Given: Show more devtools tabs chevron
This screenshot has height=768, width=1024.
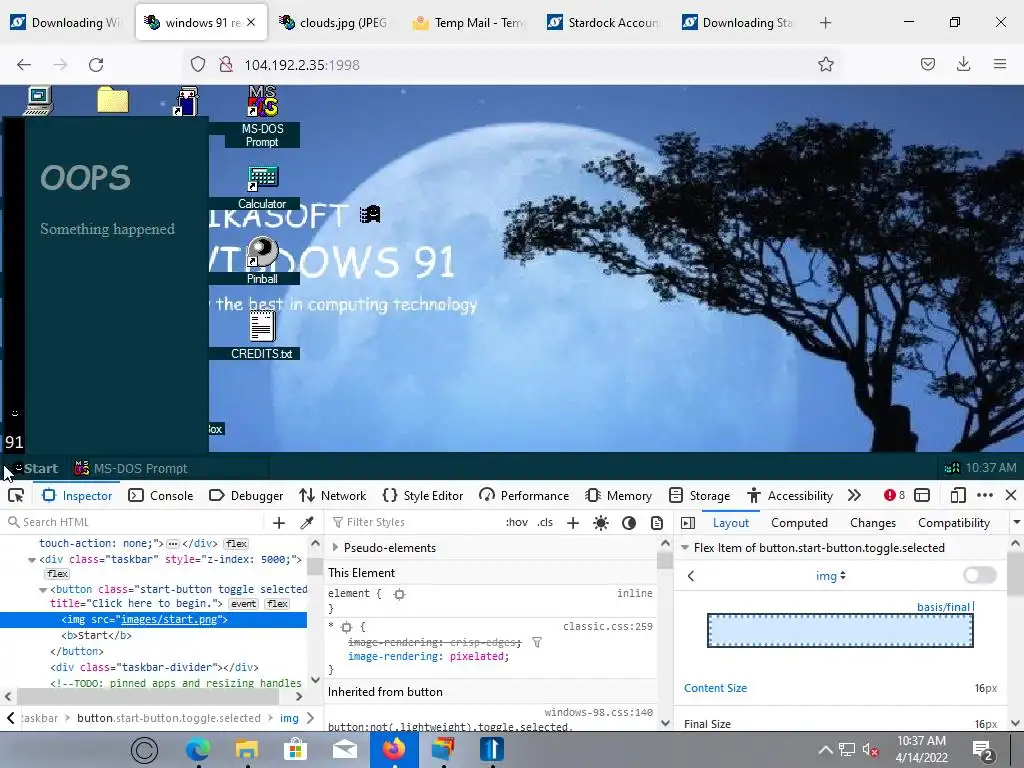Looking at the screenshot, I should coord(854,496).
